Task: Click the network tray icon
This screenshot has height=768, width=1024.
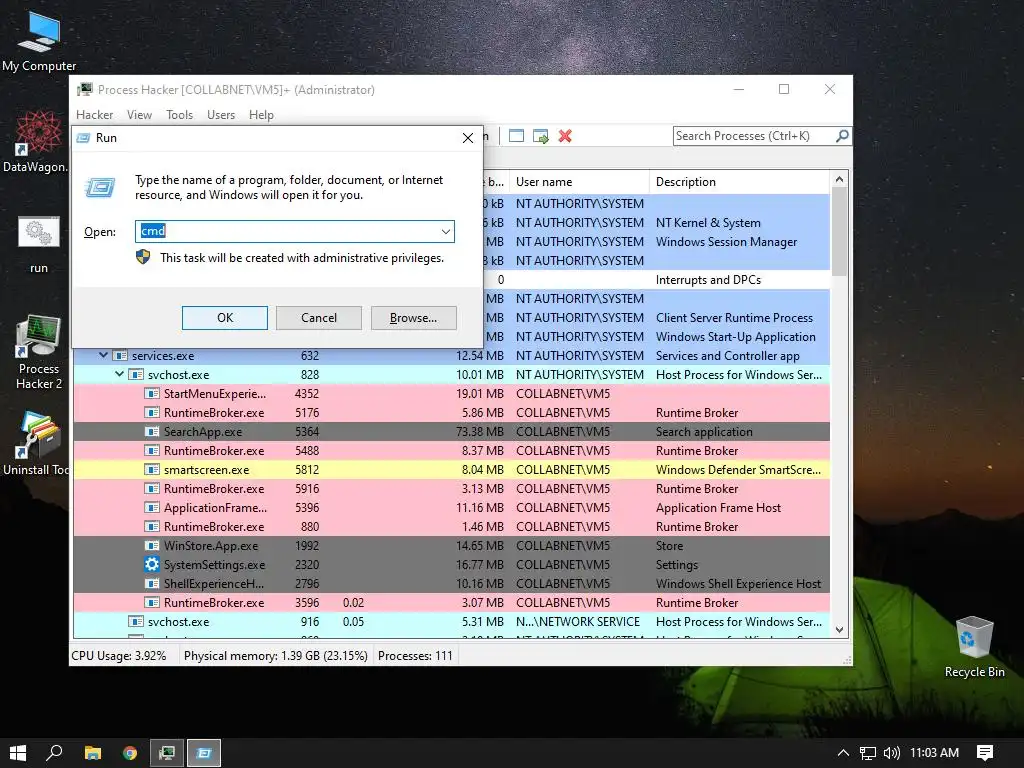Action: 867,753
